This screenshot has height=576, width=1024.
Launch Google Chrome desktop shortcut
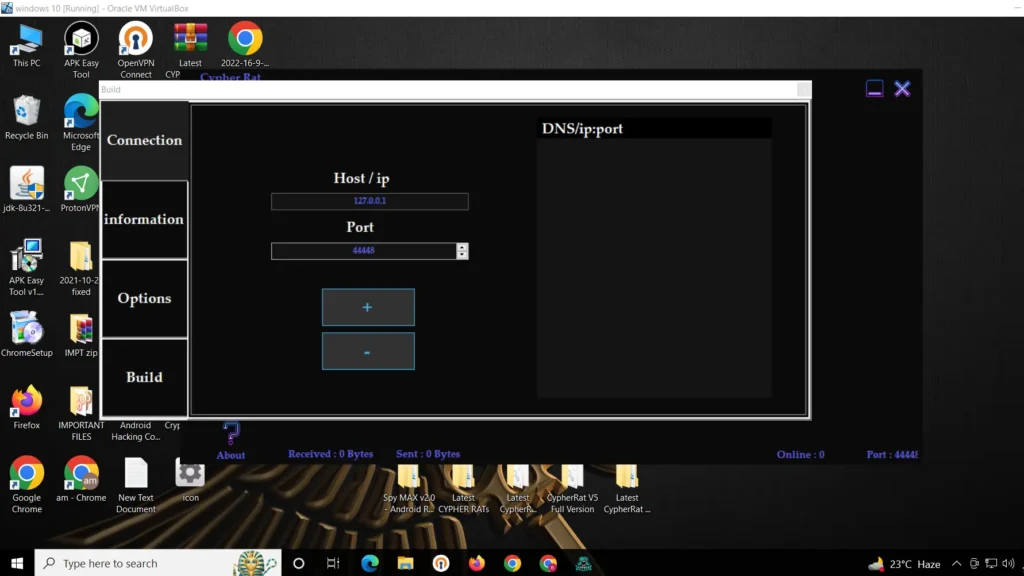(27, 485)
